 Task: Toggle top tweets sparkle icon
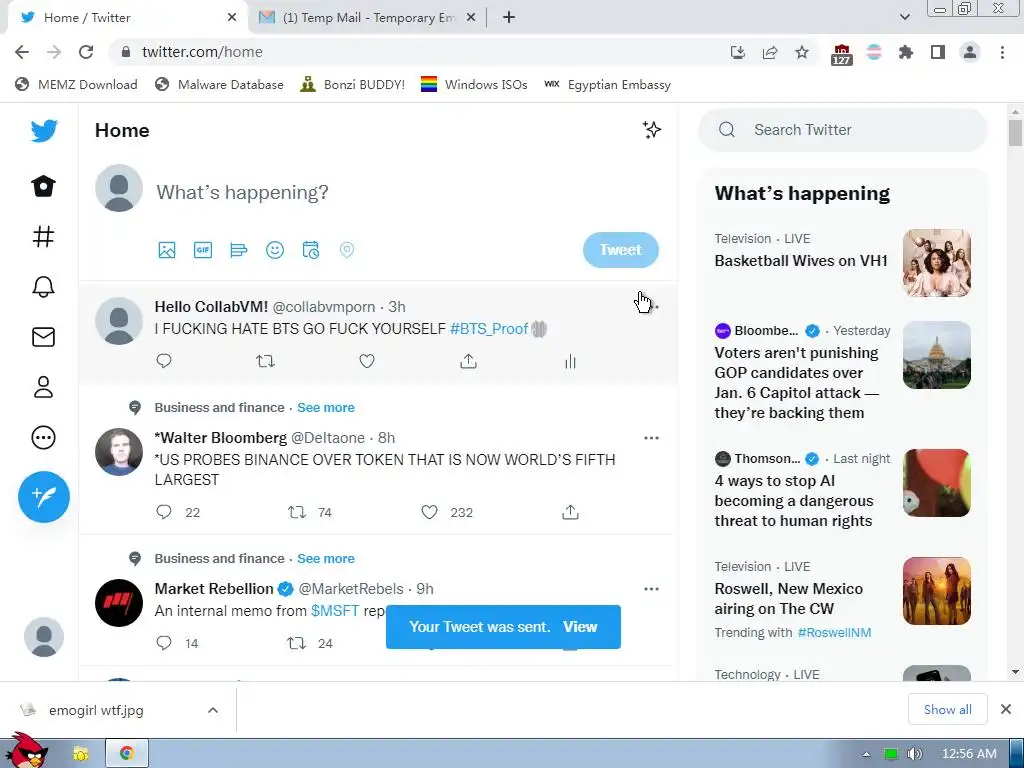pyautogui.click(x=651, y=130)
